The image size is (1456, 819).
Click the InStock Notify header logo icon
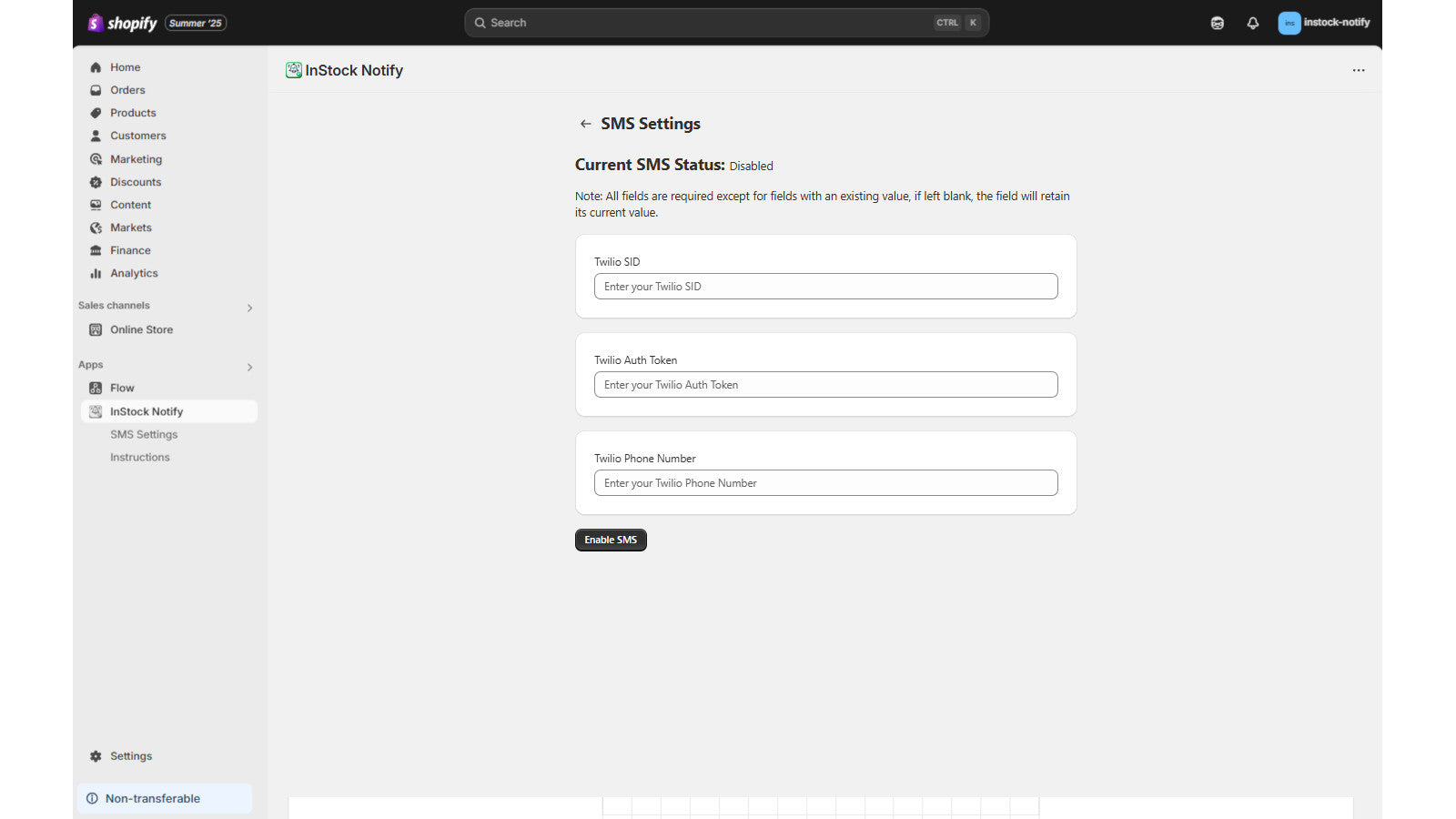294,70
